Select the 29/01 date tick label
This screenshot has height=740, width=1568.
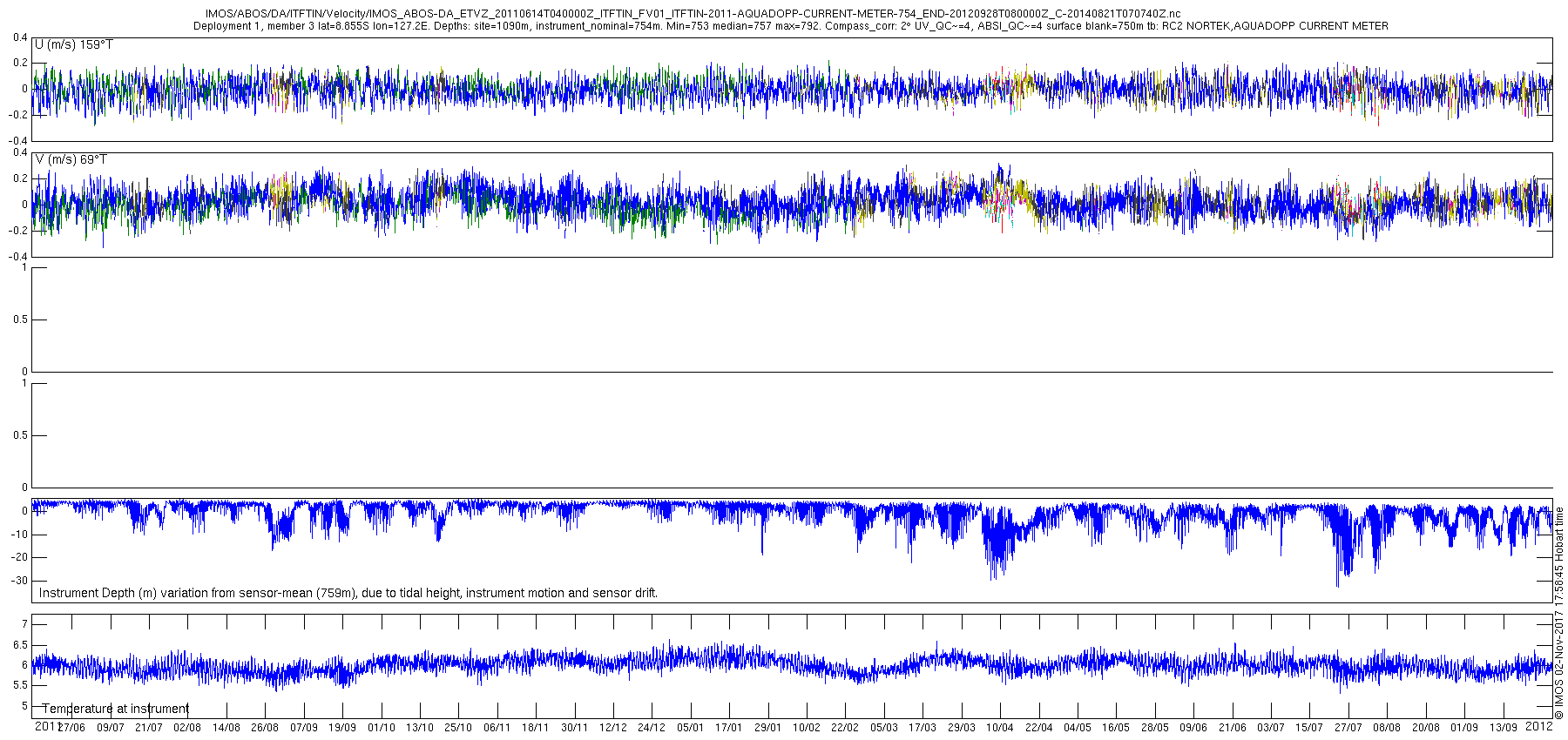[768, 728]
